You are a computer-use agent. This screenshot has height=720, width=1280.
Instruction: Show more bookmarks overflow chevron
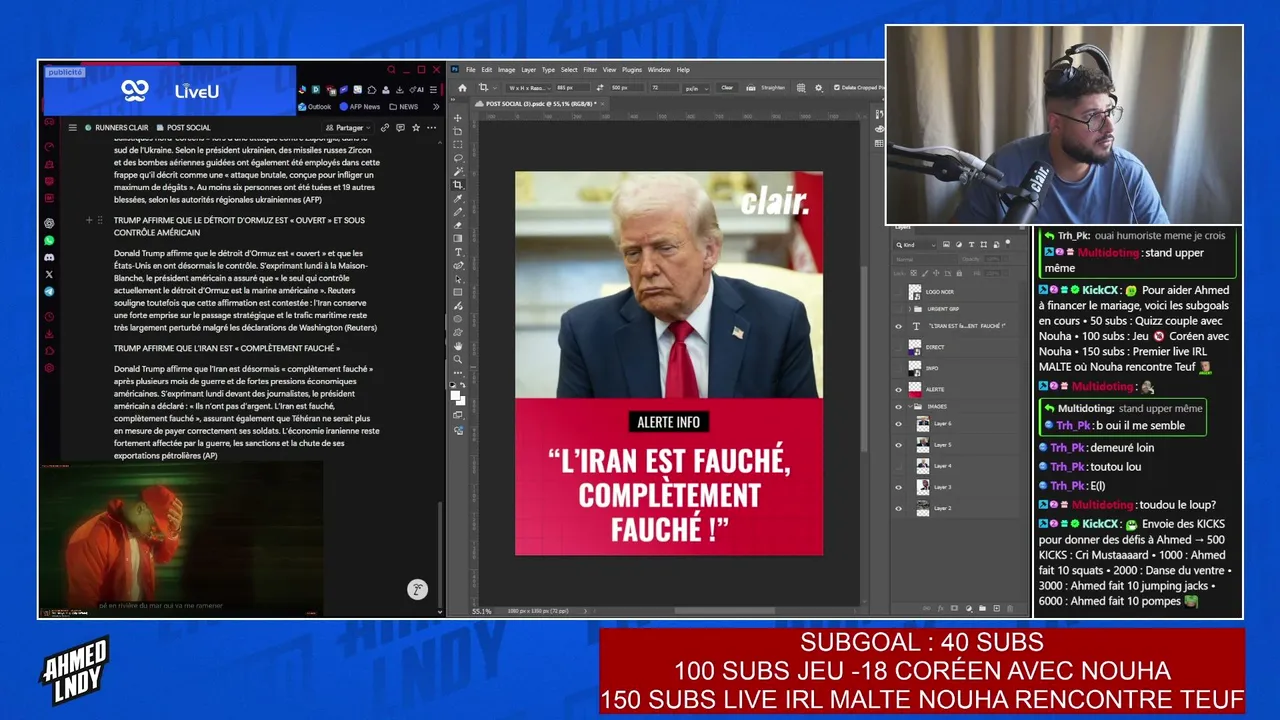tap(436, 107)
